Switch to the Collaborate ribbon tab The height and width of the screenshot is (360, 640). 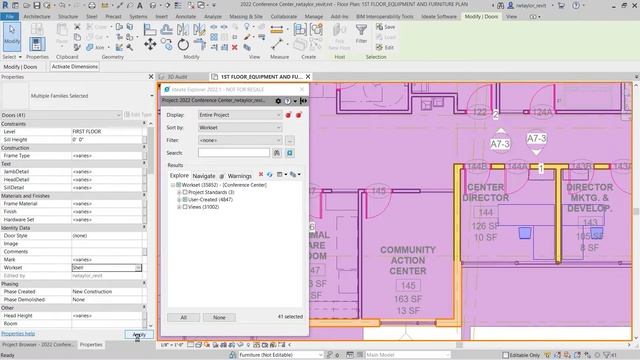click(284, 17)
